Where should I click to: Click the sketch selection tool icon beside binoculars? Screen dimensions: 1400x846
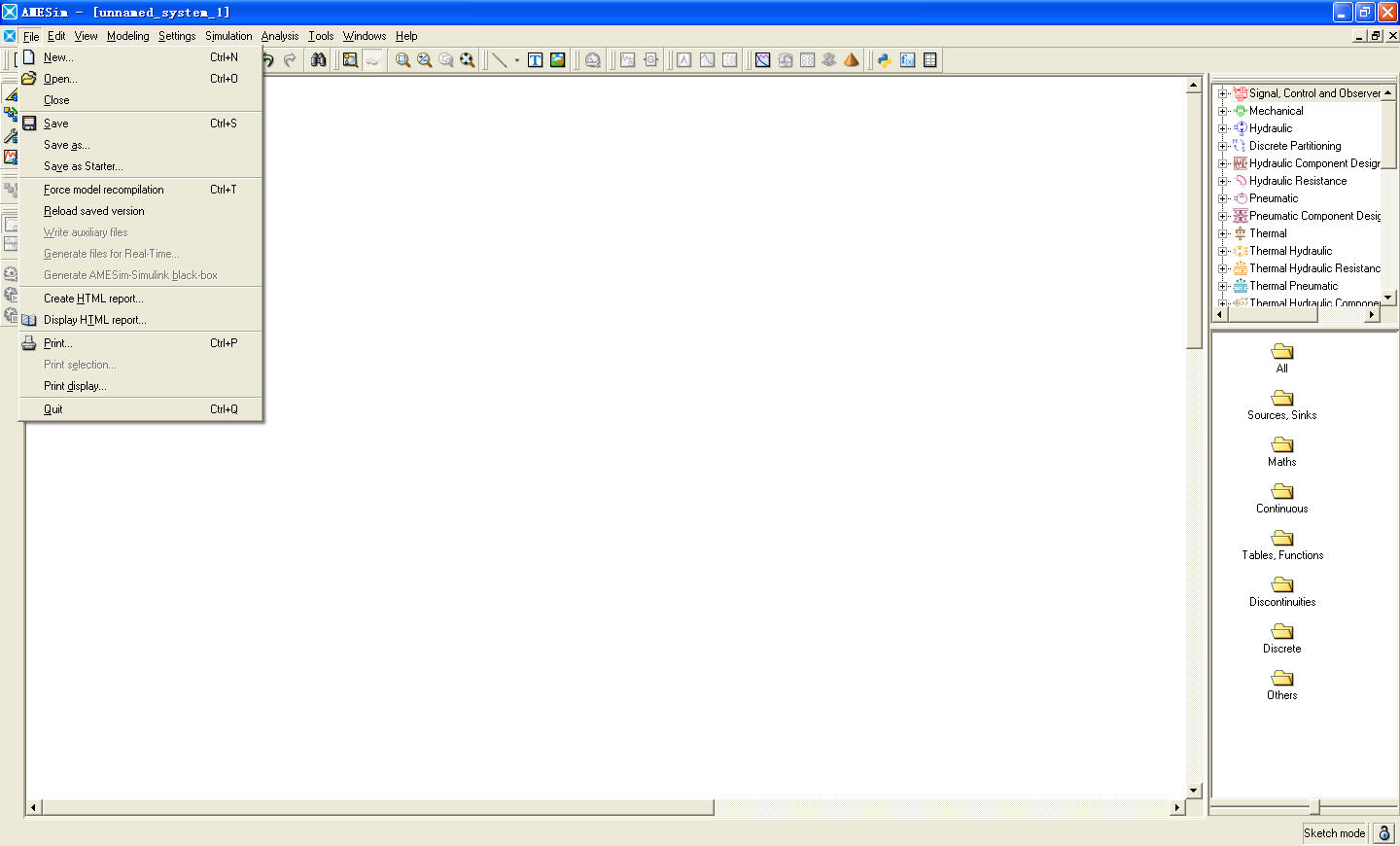(x=350, y=60)
